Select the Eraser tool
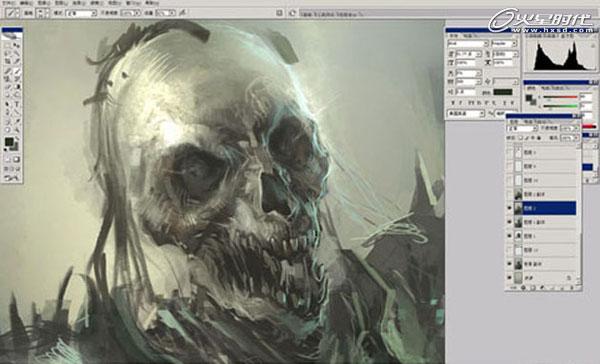This screenshot has height=364, width=600. (7, 87)
